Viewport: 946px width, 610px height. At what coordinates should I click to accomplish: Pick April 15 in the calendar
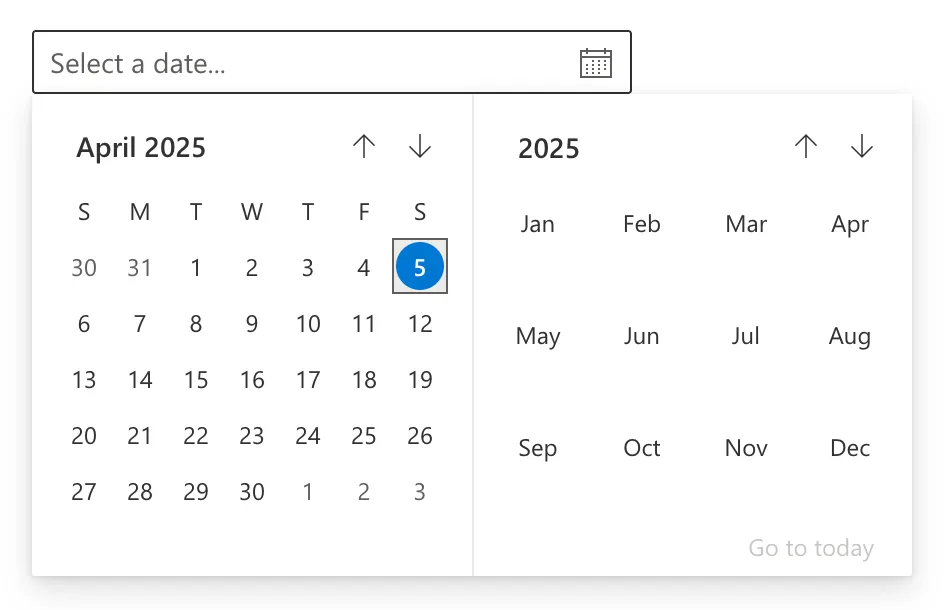point(196,380)
